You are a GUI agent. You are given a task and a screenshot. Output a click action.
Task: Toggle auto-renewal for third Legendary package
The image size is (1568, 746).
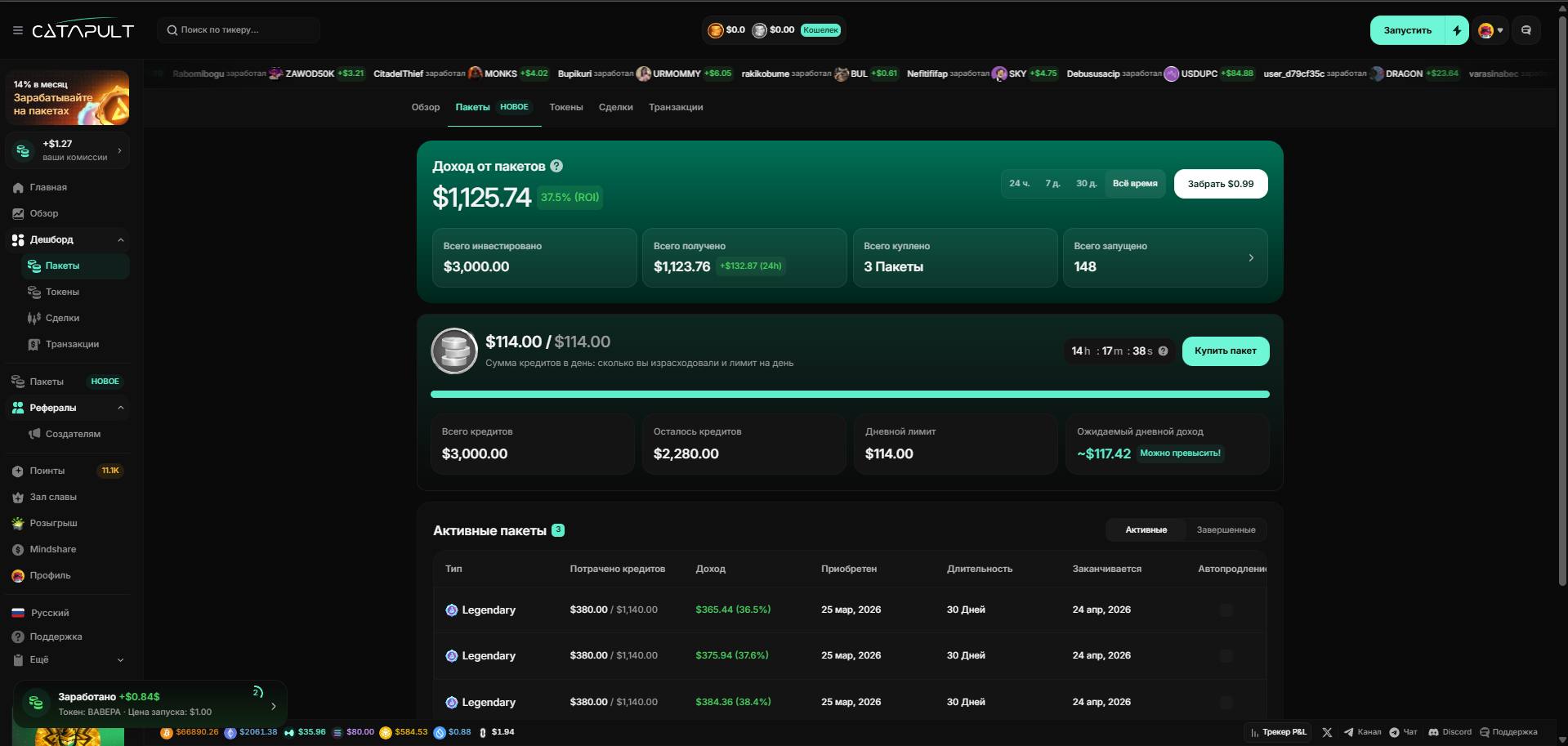point(1226,702)
